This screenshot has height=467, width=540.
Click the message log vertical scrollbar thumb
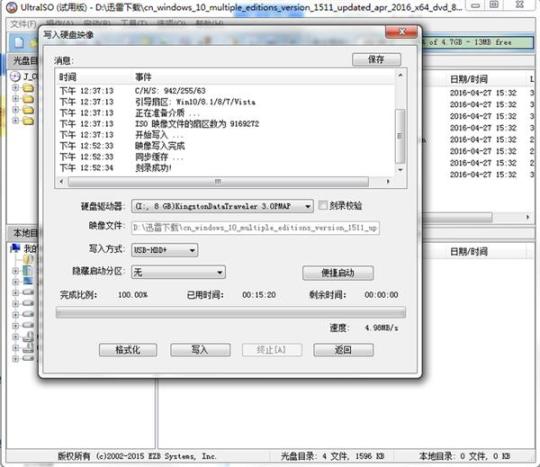point(400,136)
